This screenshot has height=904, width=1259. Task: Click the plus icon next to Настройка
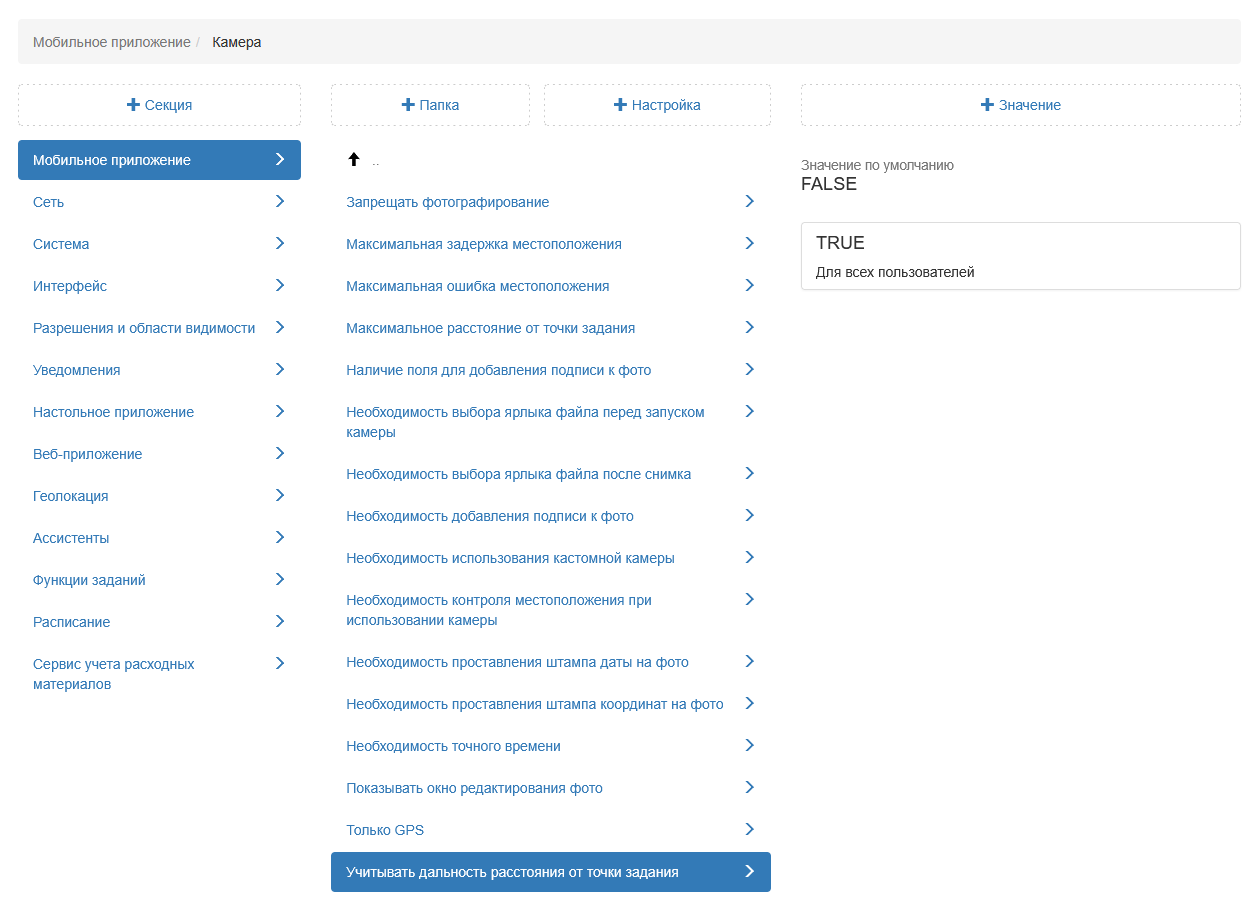pyautogui.click(x=621, y=105)
